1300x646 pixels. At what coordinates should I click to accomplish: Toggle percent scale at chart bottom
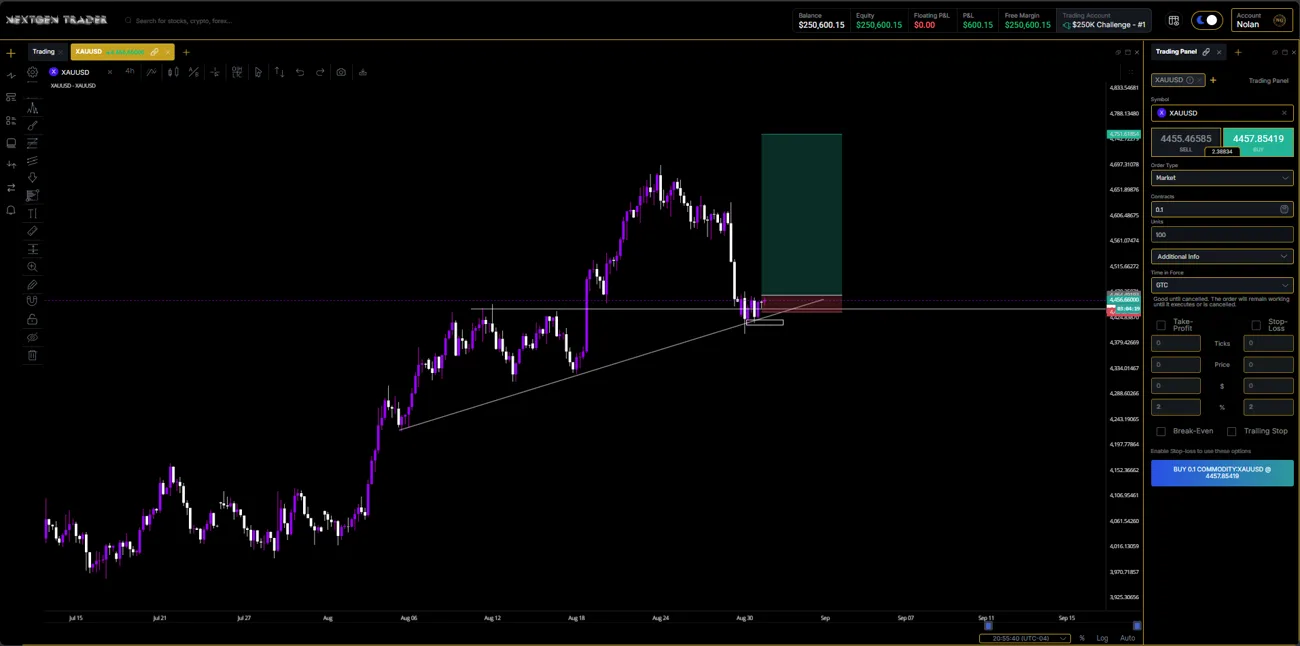tap(1082, 638)
